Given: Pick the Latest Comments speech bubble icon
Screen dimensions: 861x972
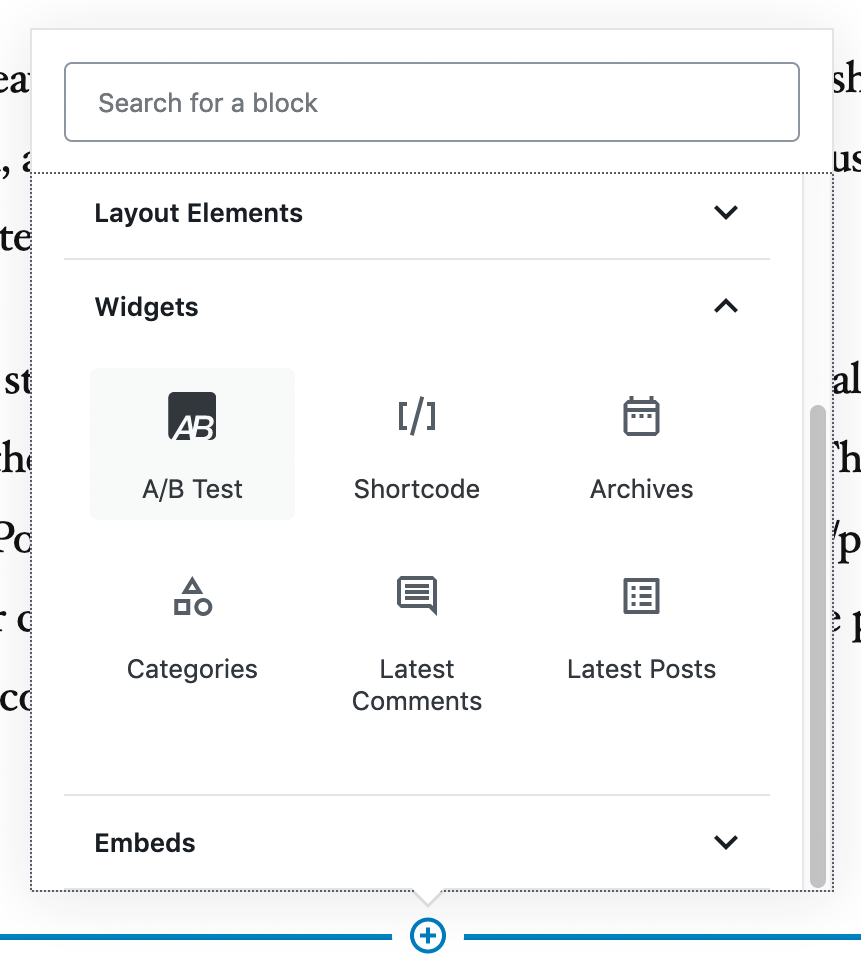Looking at the screenshot, I should point(417,595).
